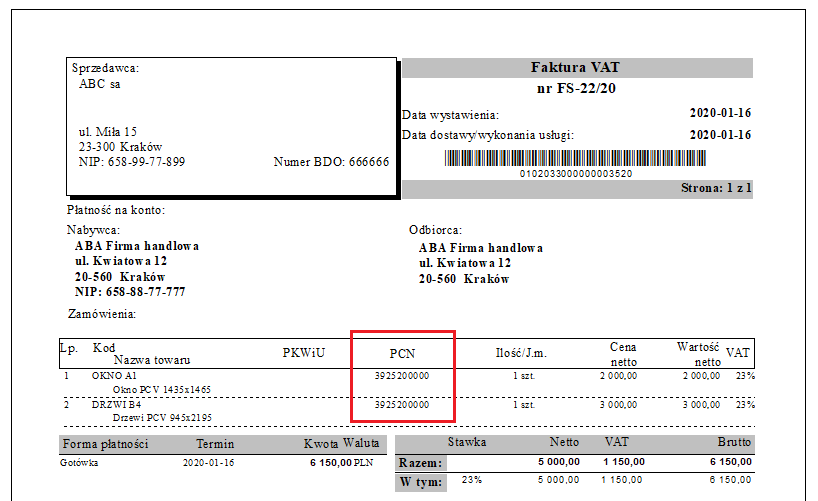This screenshot has height=501, width=818.
Task: Click the seller "NIP: 658-99-77-899"
Action: (132, 162)
